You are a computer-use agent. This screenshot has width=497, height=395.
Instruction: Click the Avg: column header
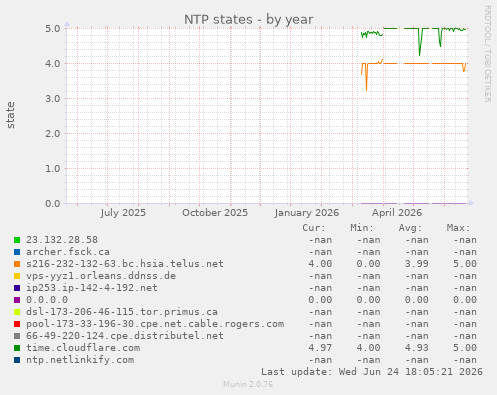(x=410, y=228)
